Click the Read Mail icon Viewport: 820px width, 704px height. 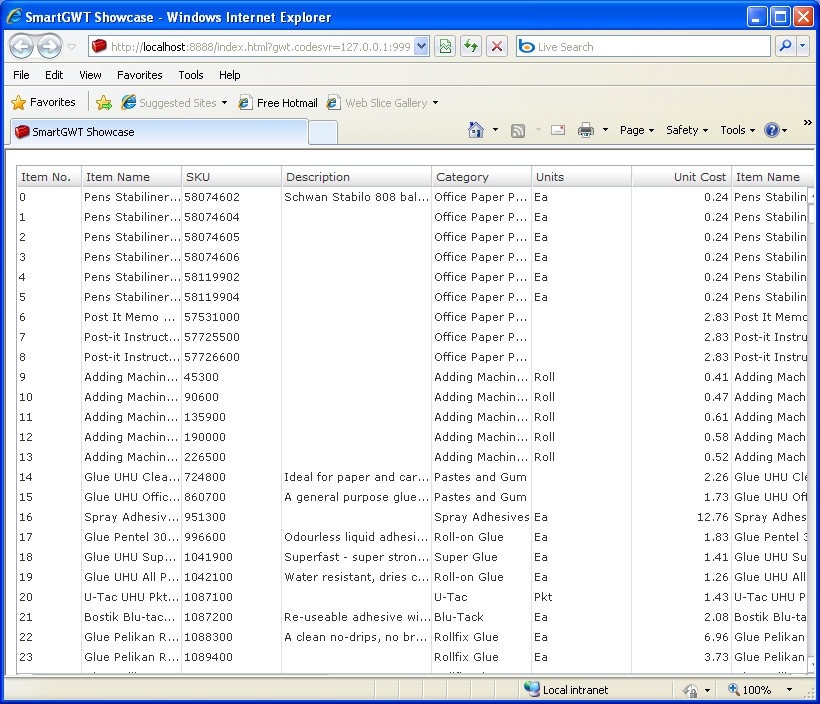(x=558, y=130)
